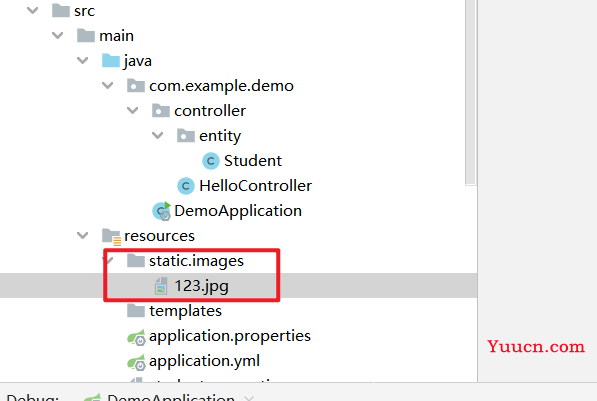The image size is (597, 401).
Task: Click the HelloController class icon
Action: pos(186,186)
